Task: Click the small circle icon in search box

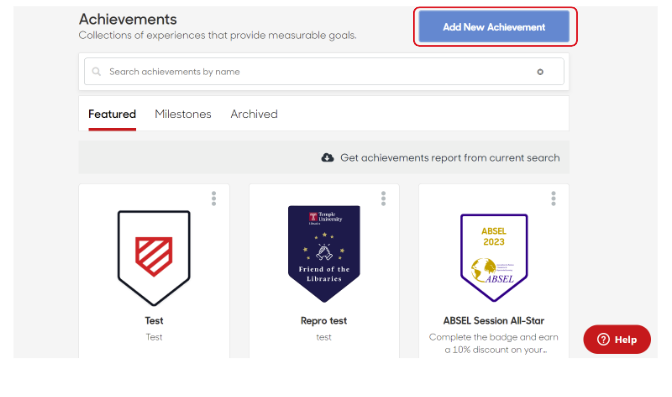Action: [540, 72]
